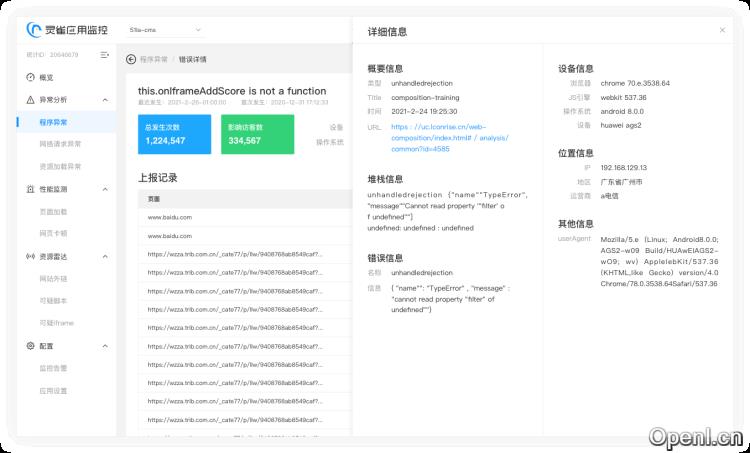Open 概览 via its dashboard icon
The image size is (750, 453).
(x=31, y=77)
